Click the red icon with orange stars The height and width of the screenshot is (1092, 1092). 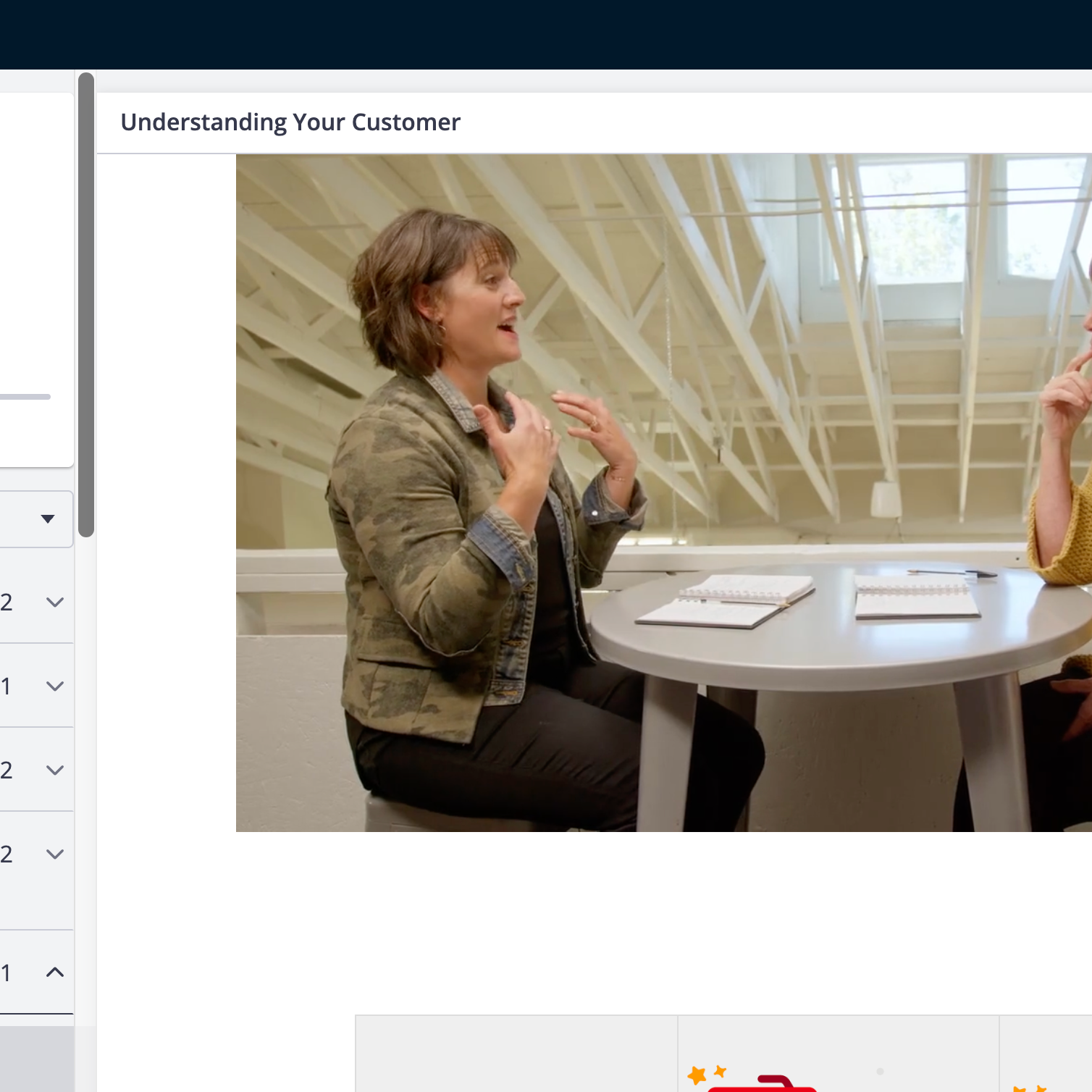click(x=753, y=1081)
